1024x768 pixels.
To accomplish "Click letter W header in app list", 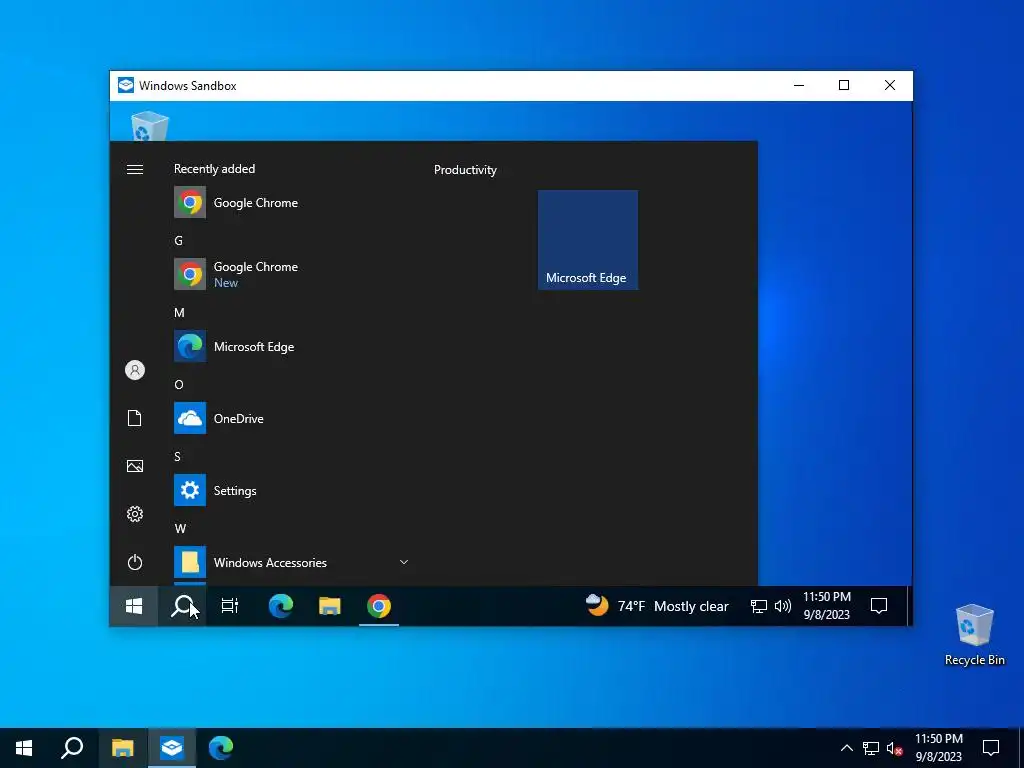I will (x=180, y=528).
